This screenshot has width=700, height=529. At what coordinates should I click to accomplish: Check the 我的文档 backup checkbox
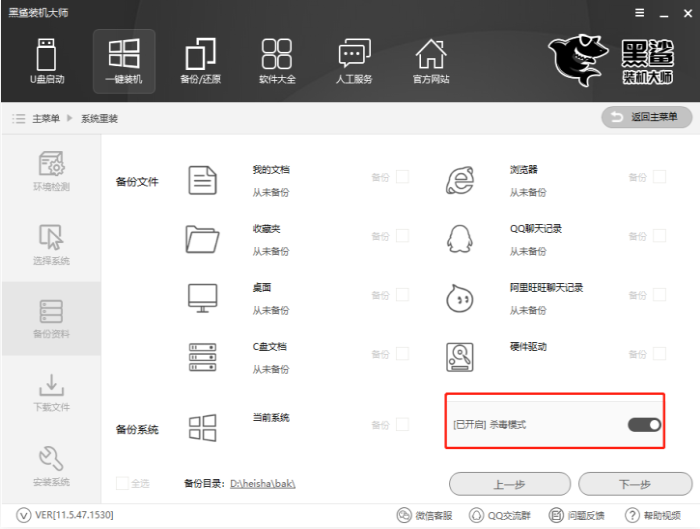tap(402, 177)
